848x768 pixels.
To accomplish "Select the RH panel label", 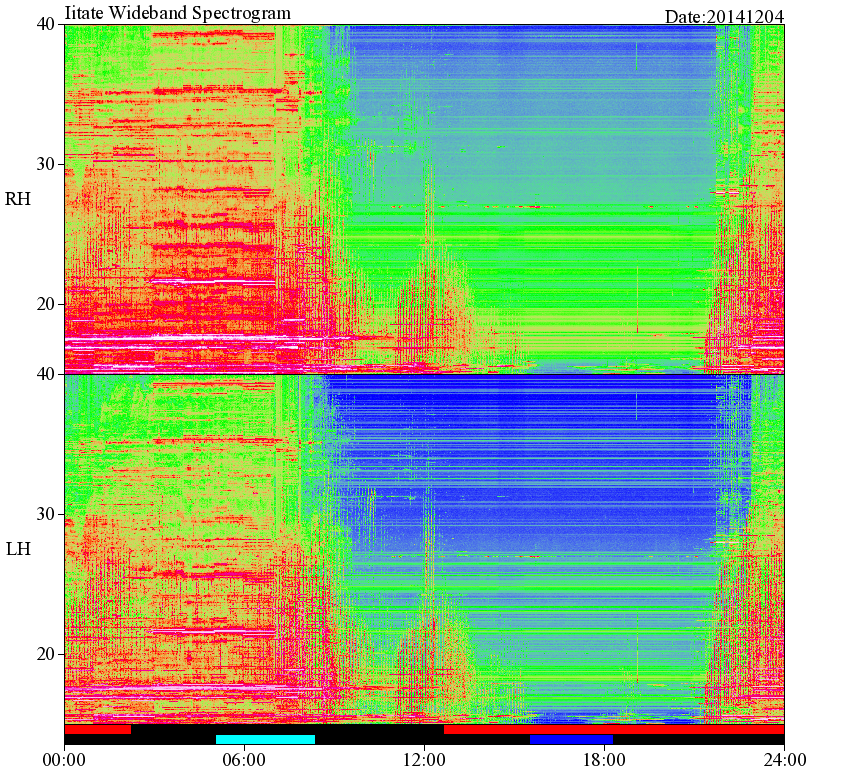I will pos(18,199).
